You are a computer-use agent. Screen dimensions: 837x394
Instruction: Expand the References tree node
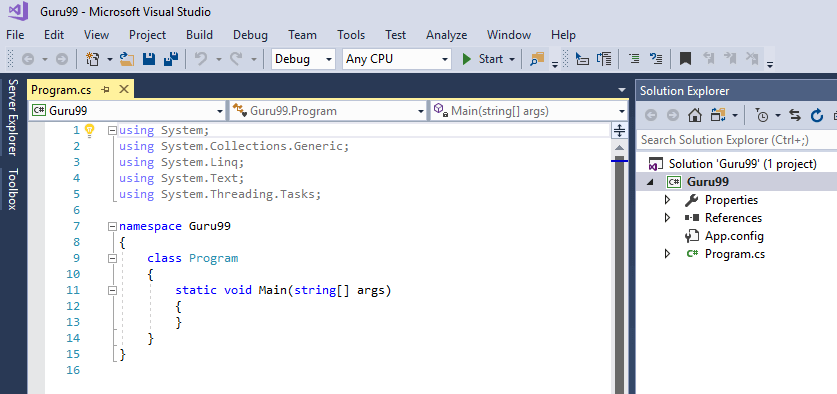coord(667,218)
